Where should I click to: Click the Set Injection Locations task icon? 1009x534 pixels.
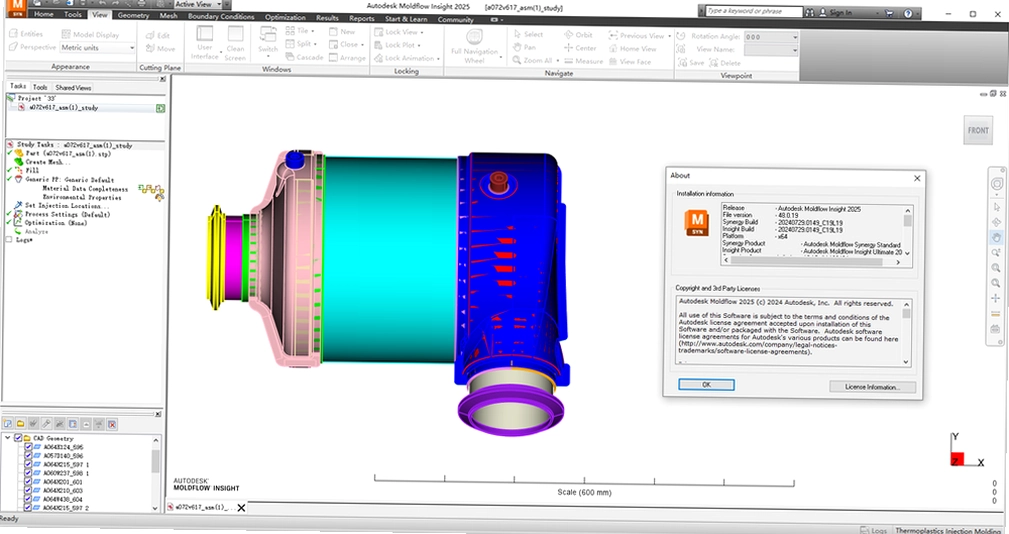(x=18, y=205)
